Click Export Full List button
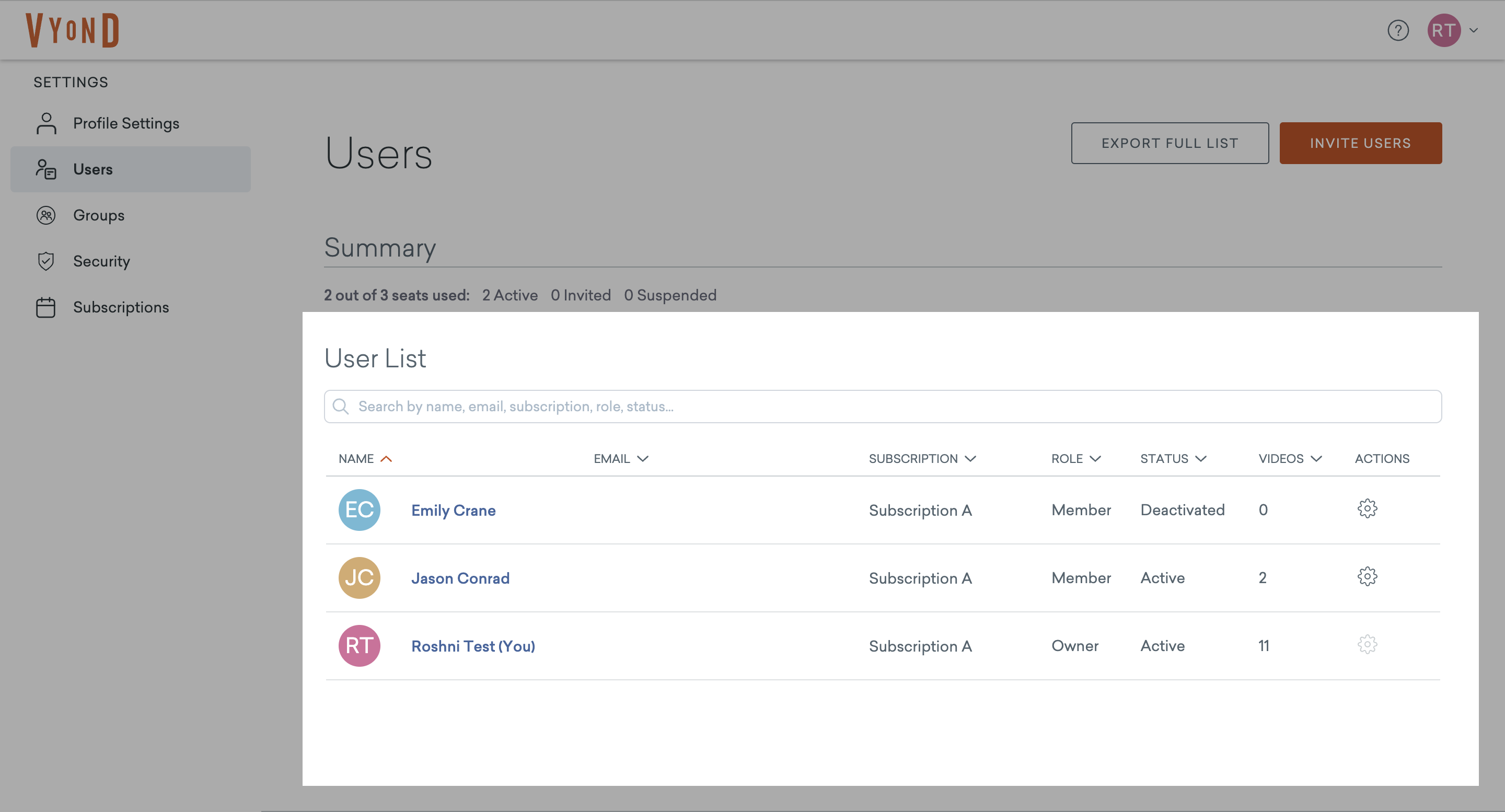This screenshot has width=1505, height=812. [1169, 143]
